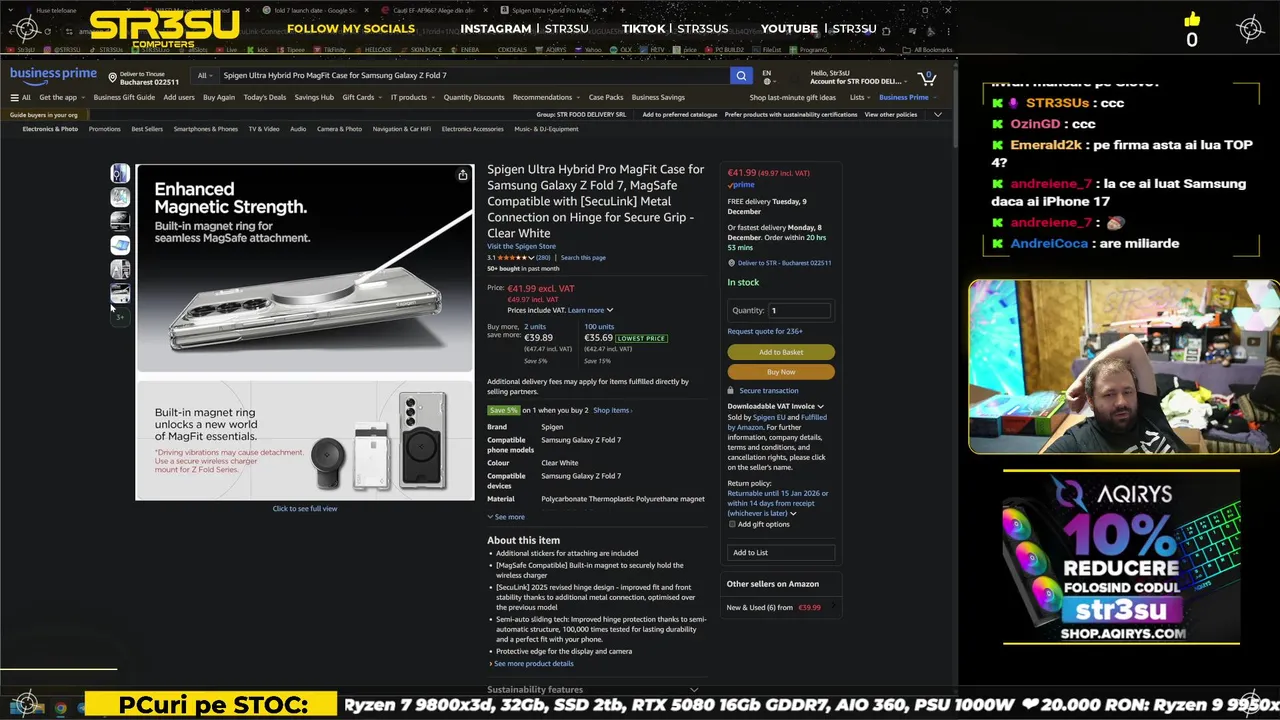Image resolution: width=1280 pixels, height=720 pixels.
Task: Expand the Sustainability features section
Action: pyautogui.click(x=592, y=689)
